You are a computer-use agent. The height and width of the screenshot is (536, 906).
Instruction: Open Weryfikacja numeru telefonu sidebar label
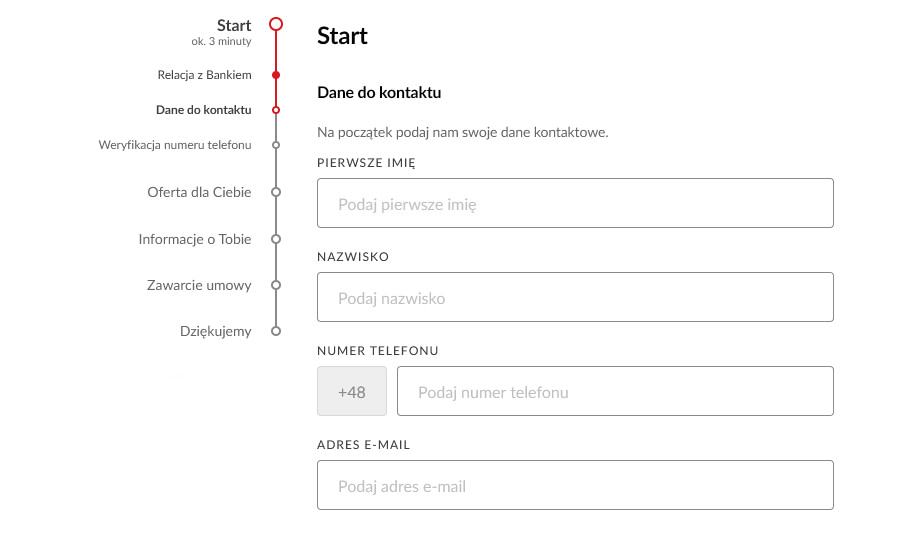pos(174,145)
